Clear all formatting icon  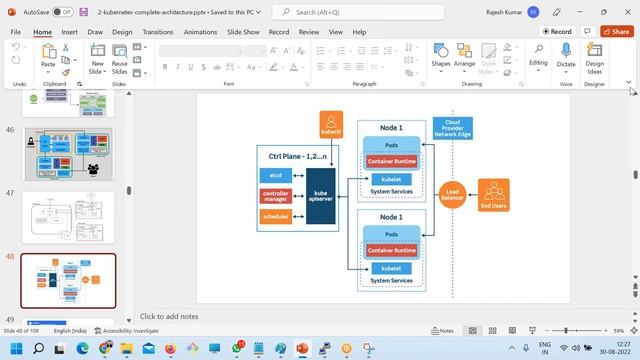[301, 51]
